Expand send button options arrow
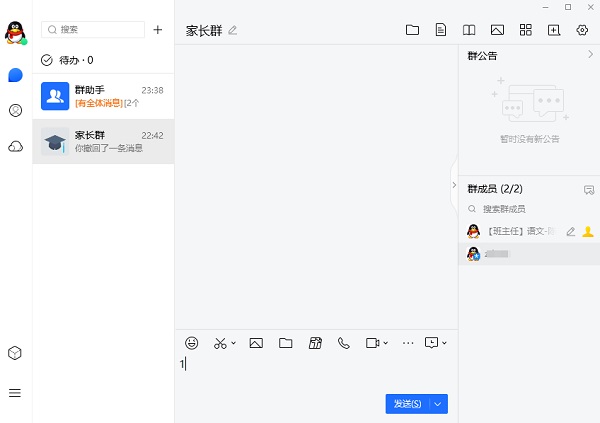Screen dimensions: 600x423 (438, 404)
